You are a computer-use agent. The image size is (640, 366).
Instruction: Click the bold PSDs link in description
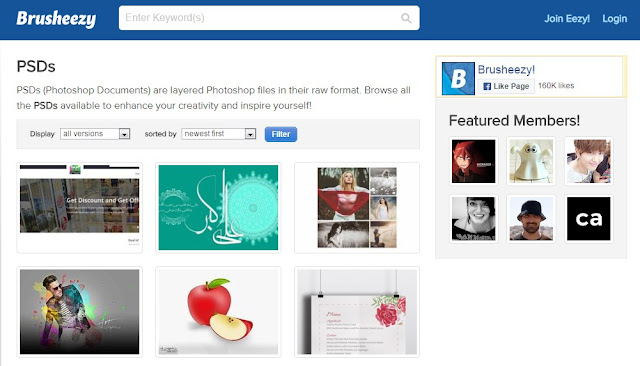click(x=45, y=106)
